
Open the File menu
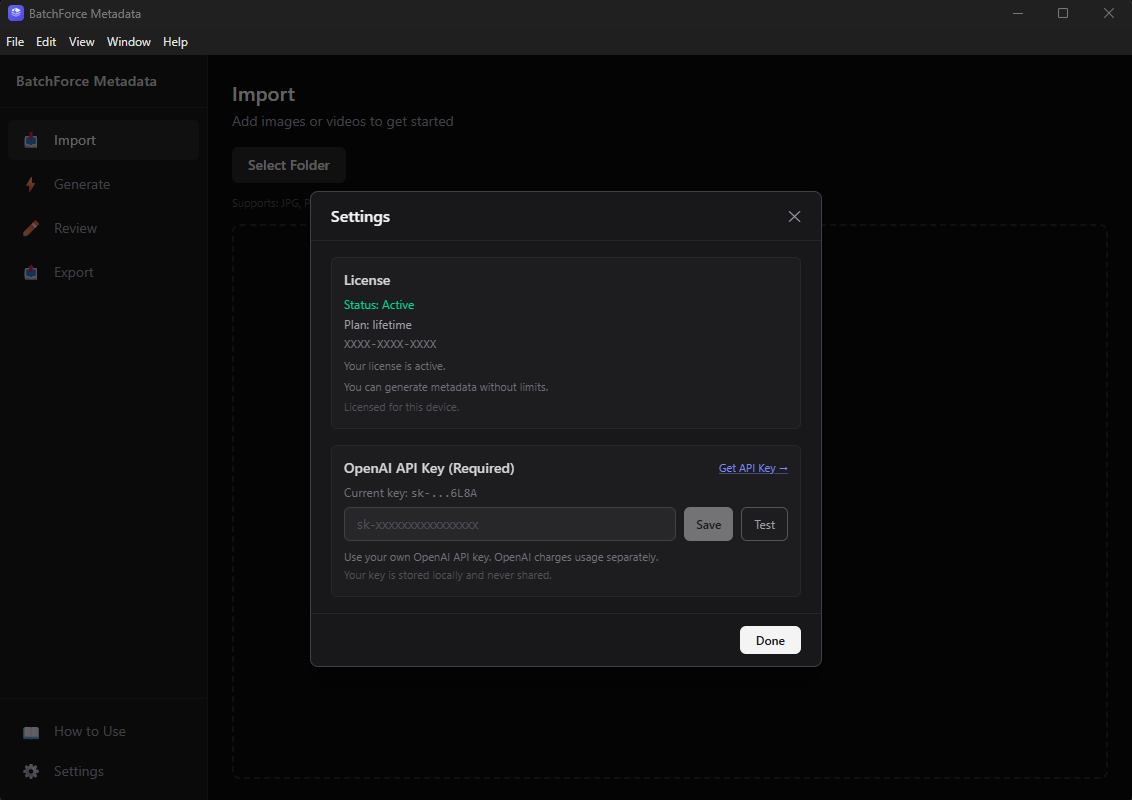[15, 42]
